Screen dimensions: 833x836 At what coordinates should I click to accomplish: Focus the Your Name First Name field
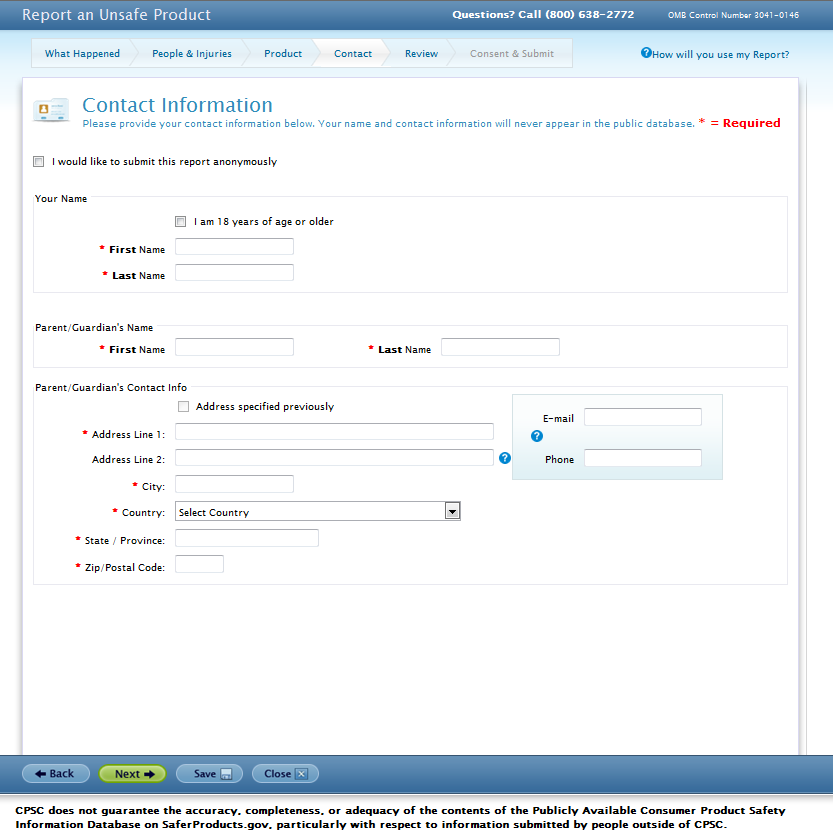click(x=234, y=246)
